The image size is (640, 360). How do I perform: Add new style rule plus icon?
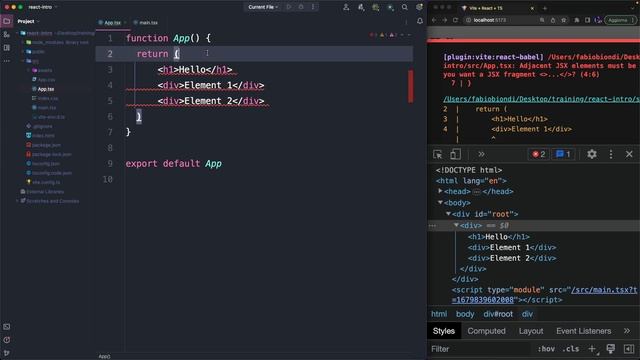point(592,349)
